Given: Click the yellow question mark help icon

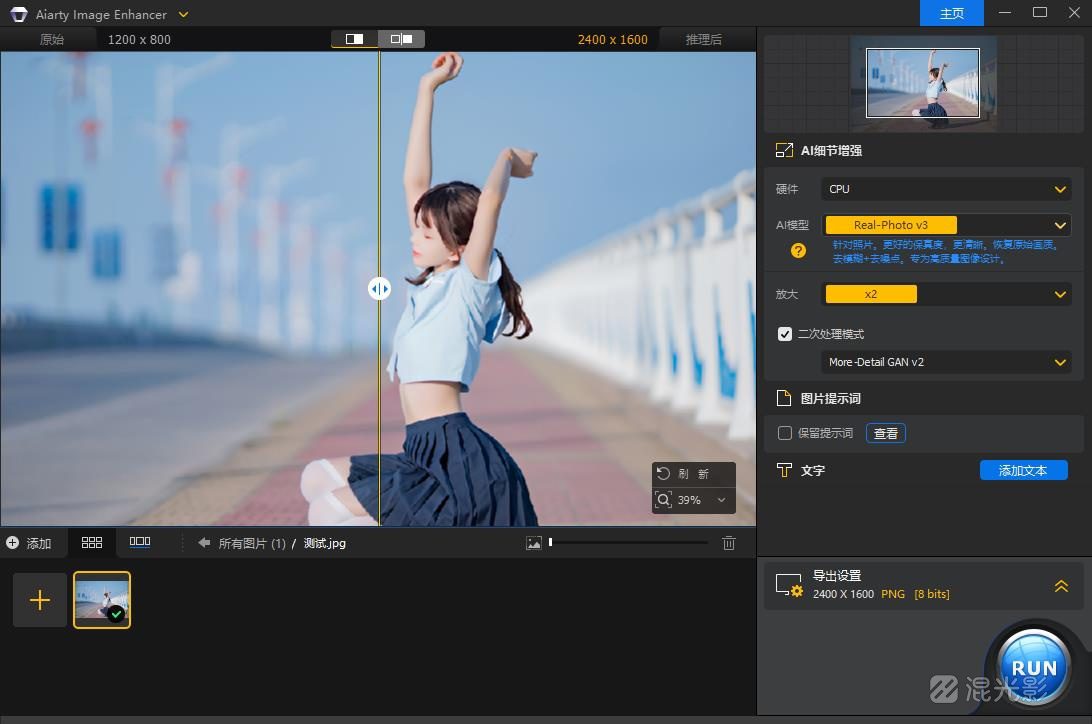Looking at the screenshot, I should (x=798, y=251).
